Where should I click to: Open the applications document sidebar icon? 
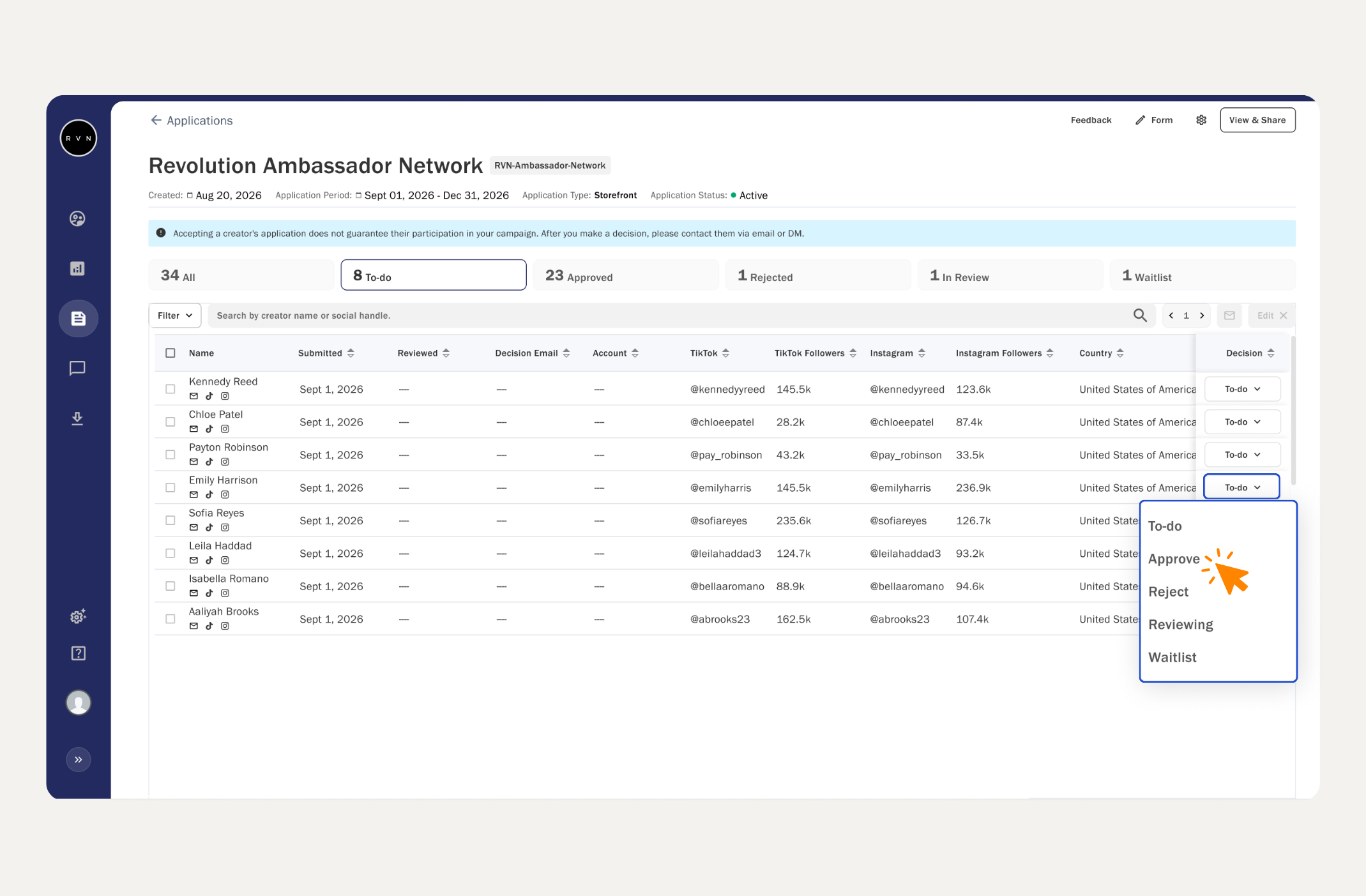tap(79, 318)
